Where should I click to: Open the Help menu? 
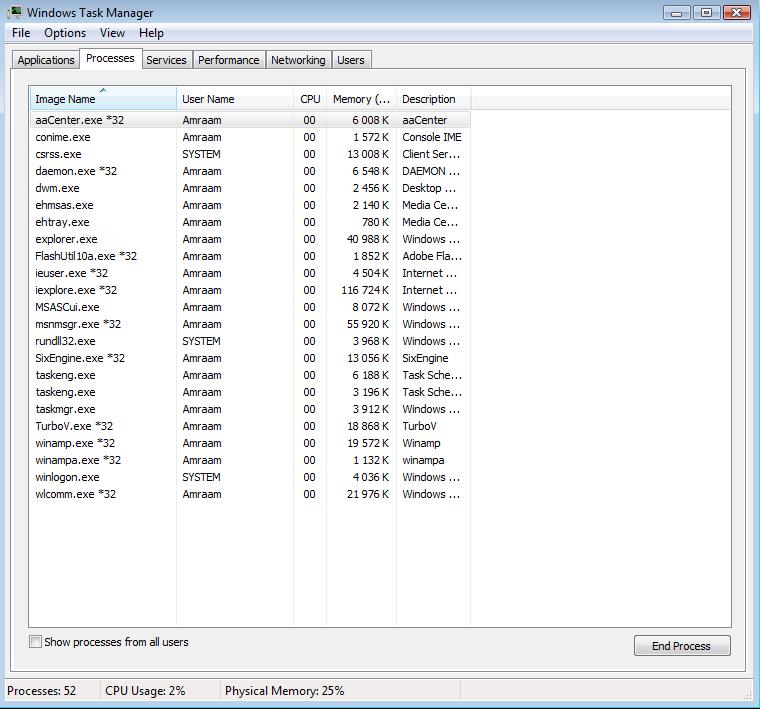[x=151, y=33]
